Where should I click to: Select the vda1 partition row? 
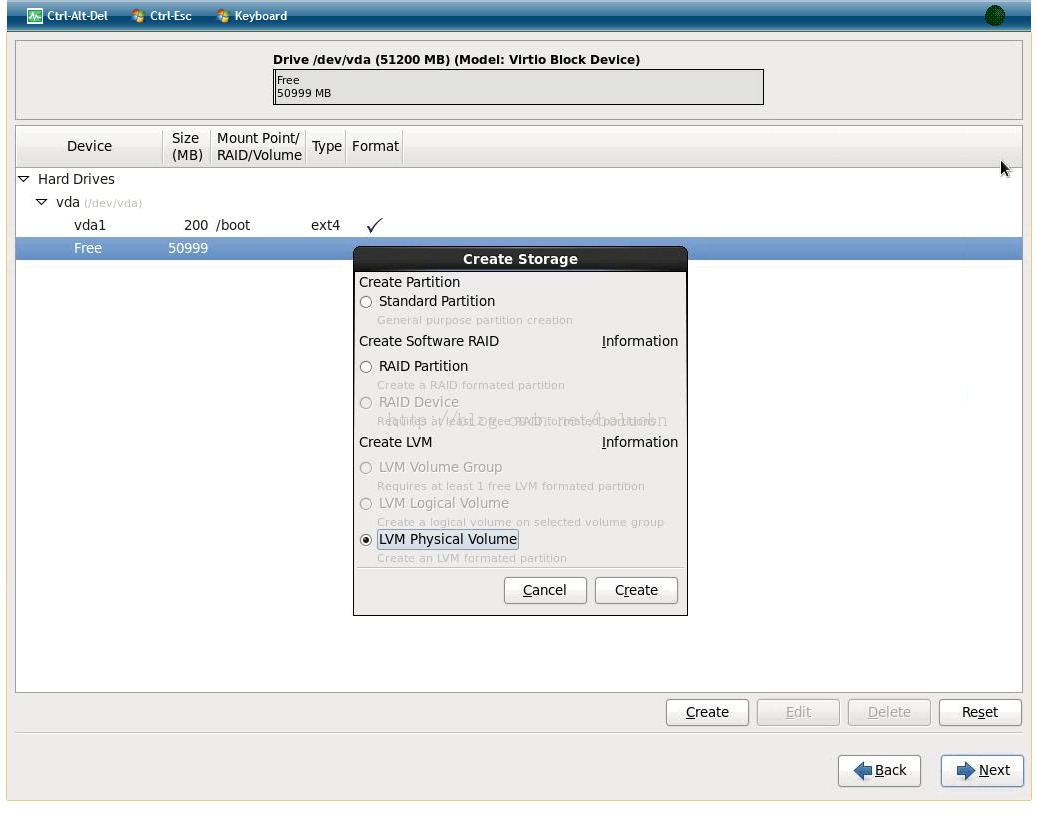[x=519, y=225]
